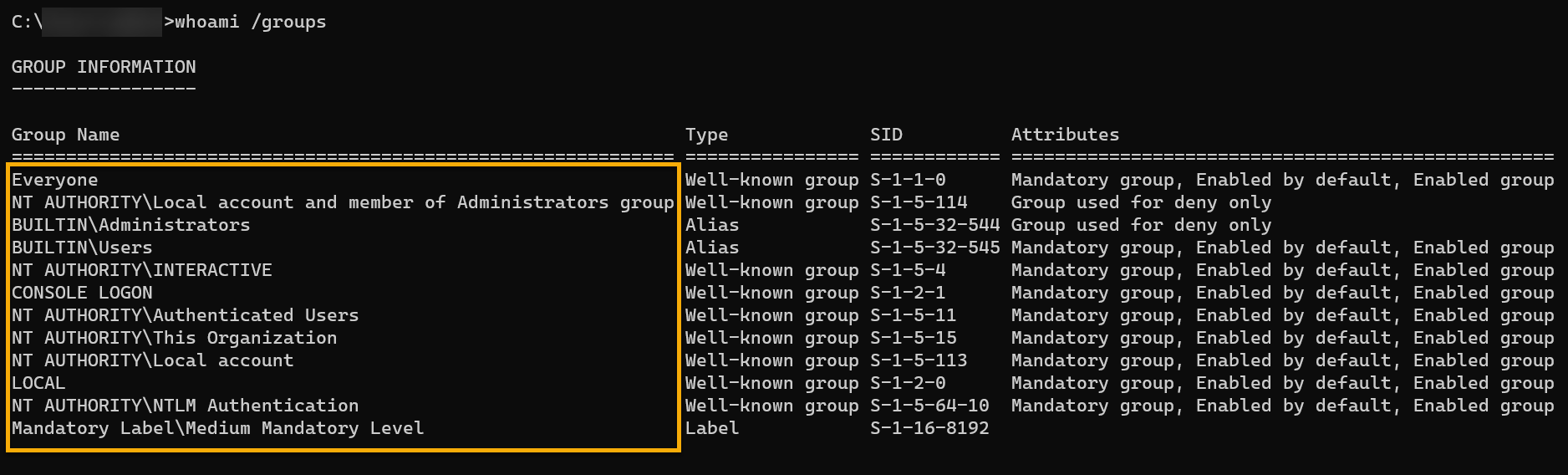1568x475 pixels.
Task: Click NT AUTHORITY\This Organization entry
Action: [174, 338]
